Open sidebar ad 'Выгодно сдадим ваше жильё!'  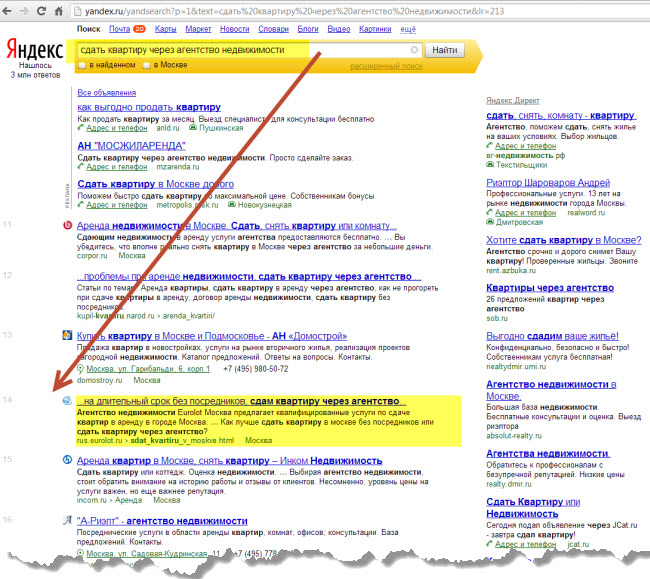pos(552,336)
